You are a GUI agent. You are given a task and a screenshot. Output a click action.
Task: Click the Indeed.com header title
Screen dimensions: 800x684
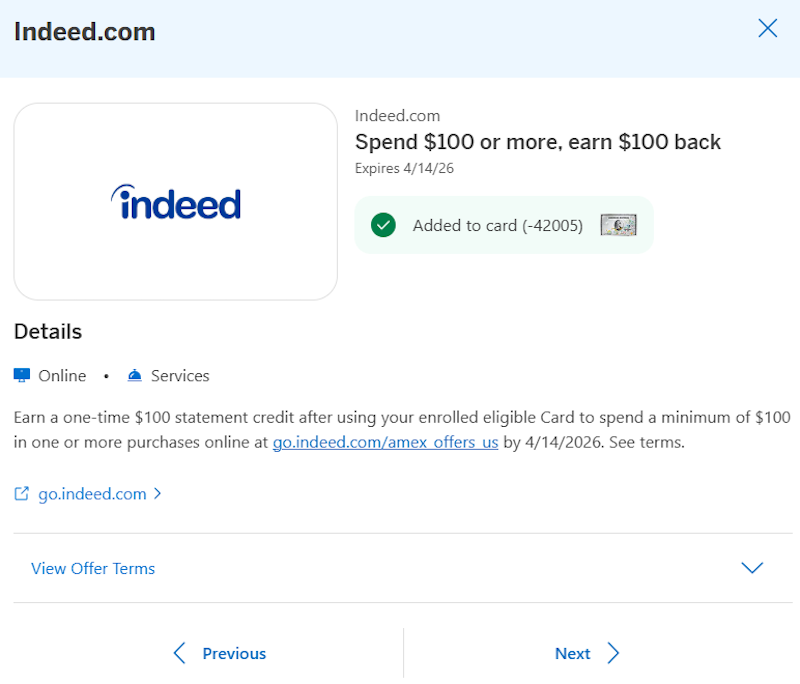coord(84,31)
